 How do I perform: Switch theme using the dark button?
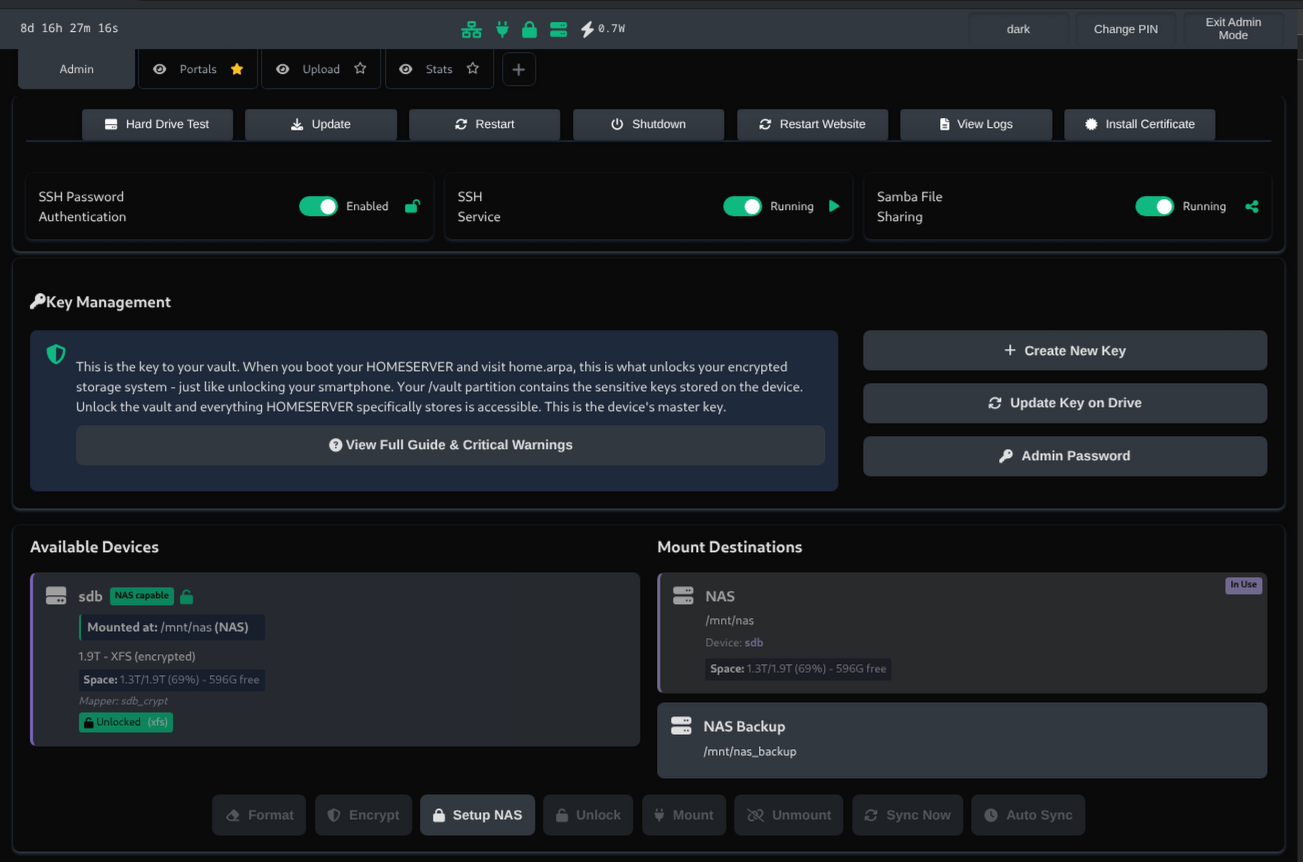pos(1018,29)
